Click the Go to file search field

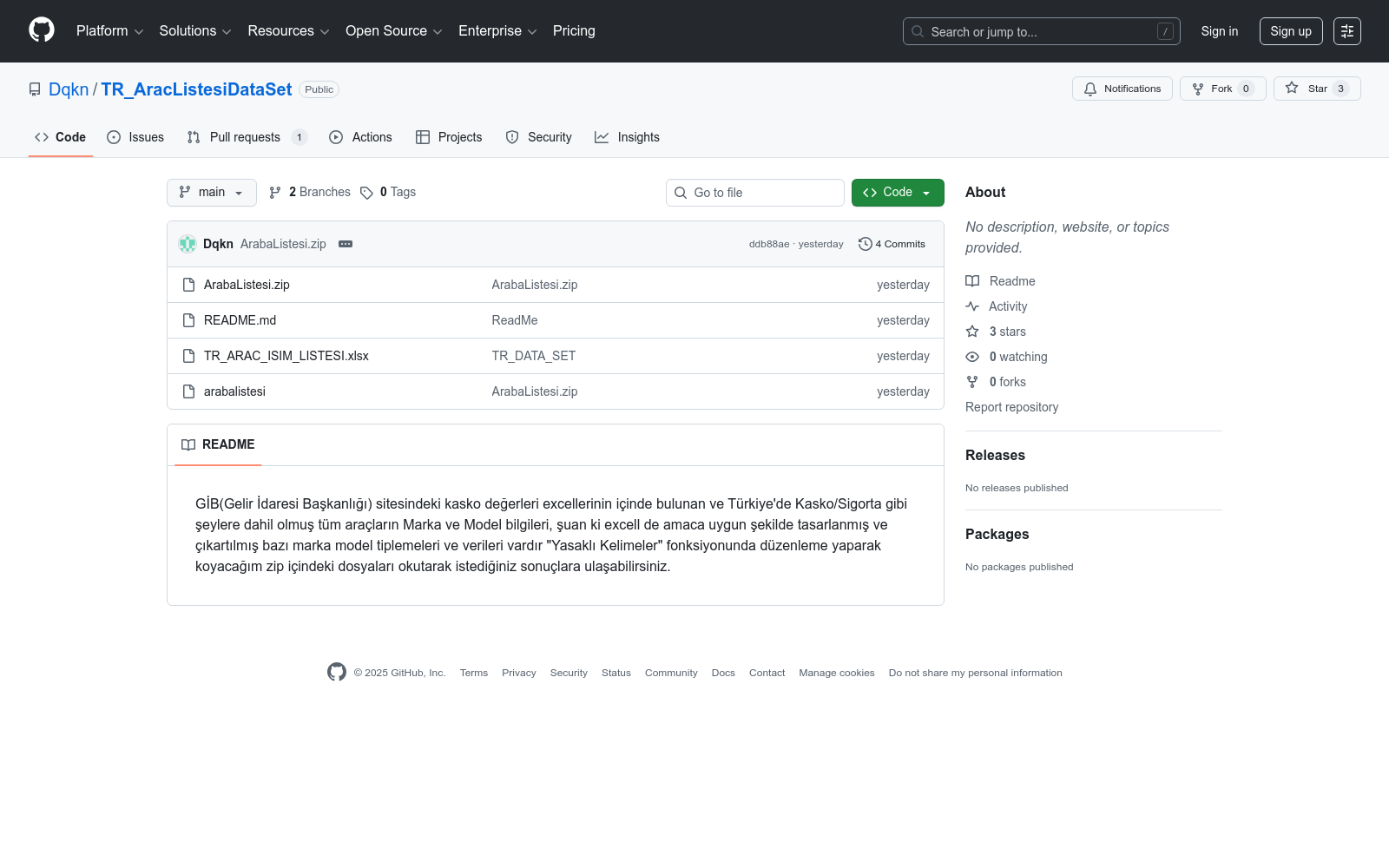click(755, 193)
